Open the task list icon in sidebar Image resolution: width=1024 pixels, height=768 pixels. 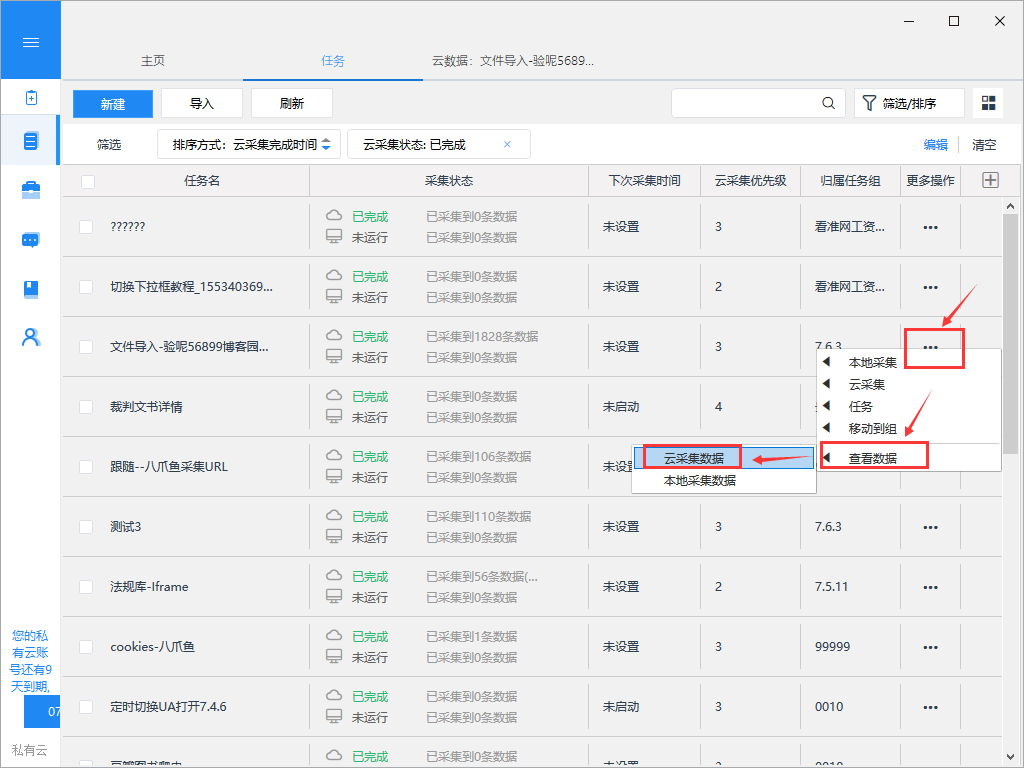point(31,140)
